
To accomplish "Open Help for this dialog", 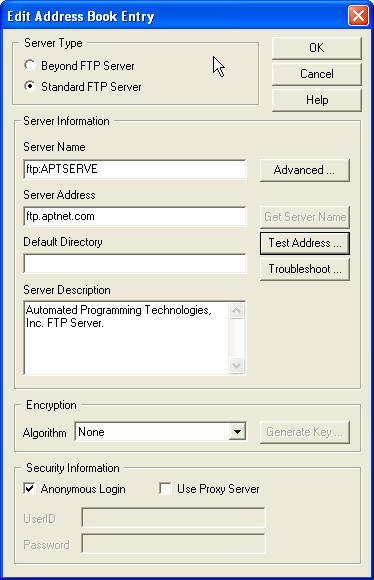I will point(317,100).
